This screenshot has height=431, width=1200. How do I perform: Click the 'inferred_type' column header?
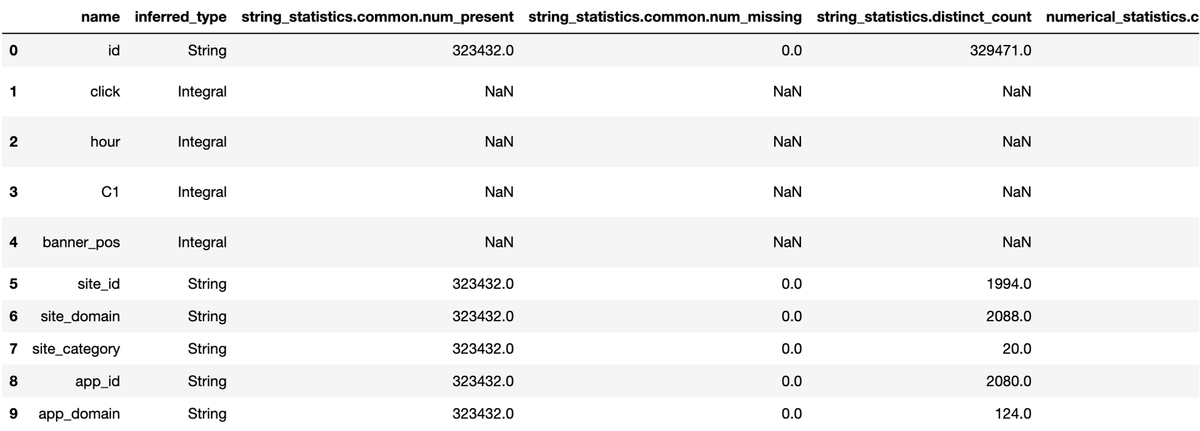(x=180, y=17)
